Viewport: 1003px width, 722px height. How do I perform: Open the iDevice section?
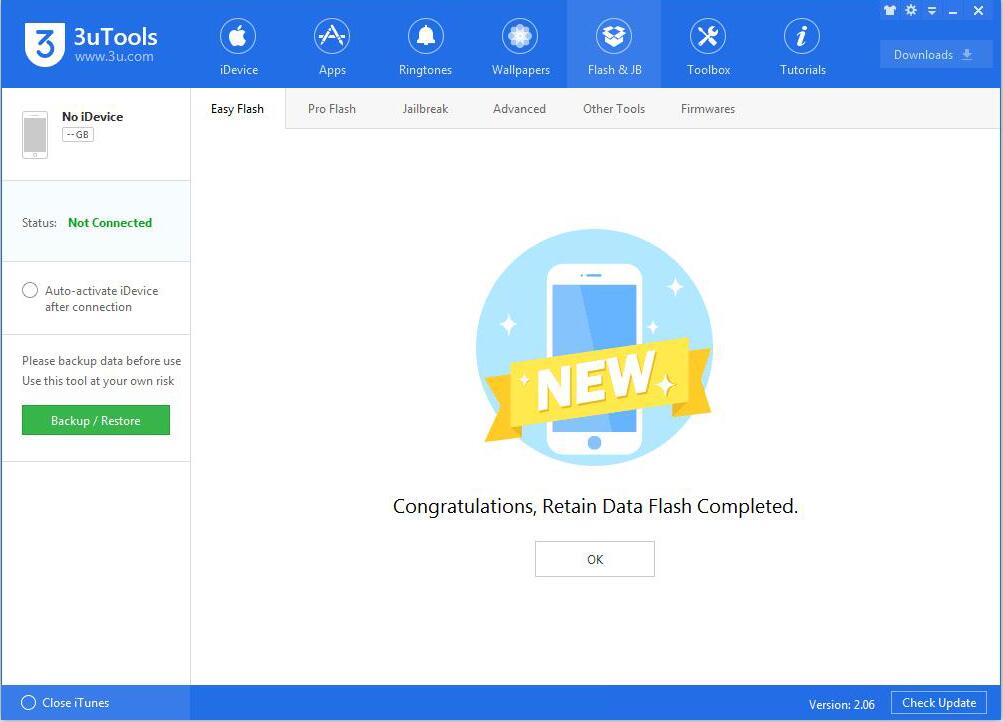[x=238, y=44]
